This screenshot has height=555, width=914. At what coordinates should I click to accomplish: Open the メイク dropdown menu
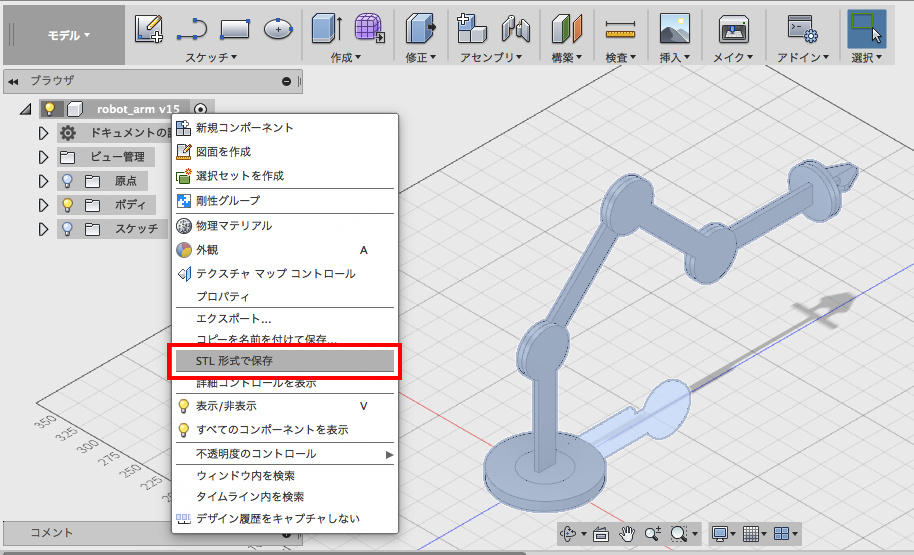[733, 57]
